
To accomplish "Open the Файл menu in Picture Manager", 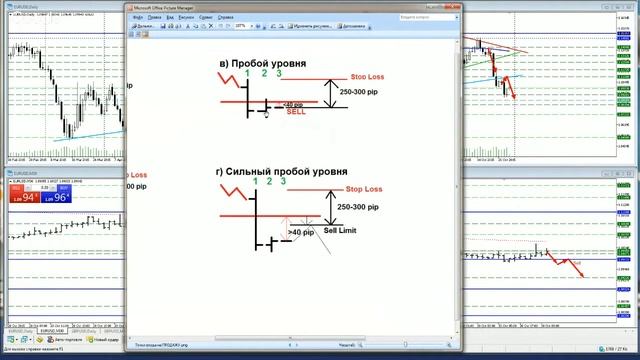I will click(x=138, y=18).
